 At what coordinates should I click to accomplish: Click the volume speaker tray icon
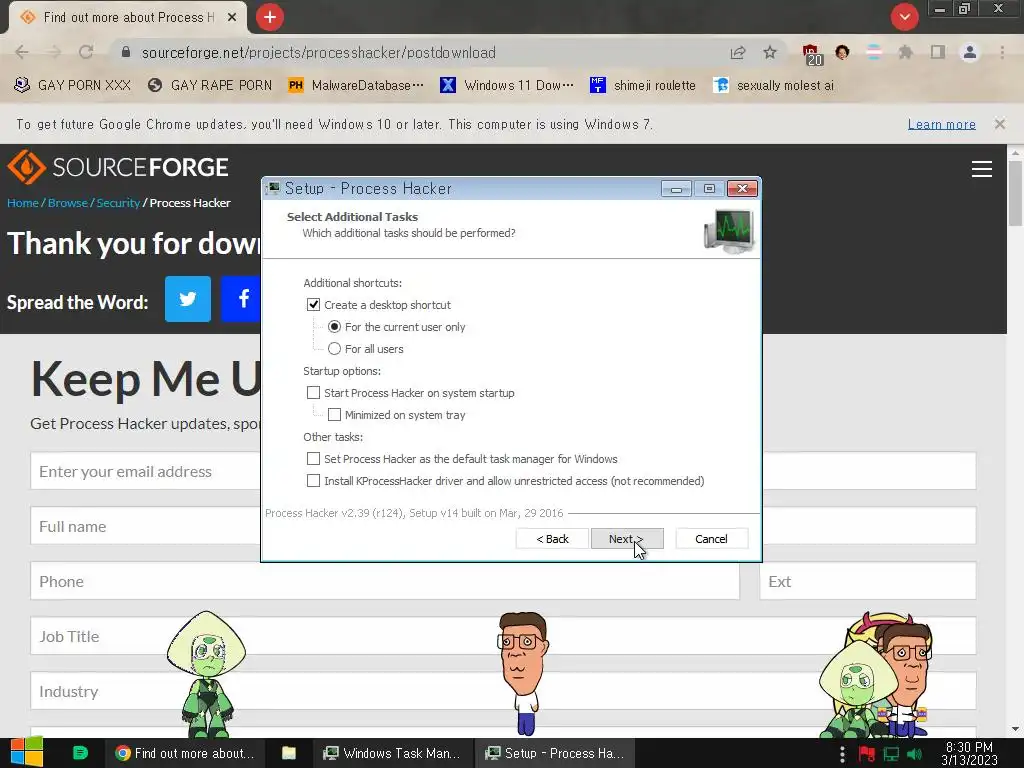(x=915, y=754)
